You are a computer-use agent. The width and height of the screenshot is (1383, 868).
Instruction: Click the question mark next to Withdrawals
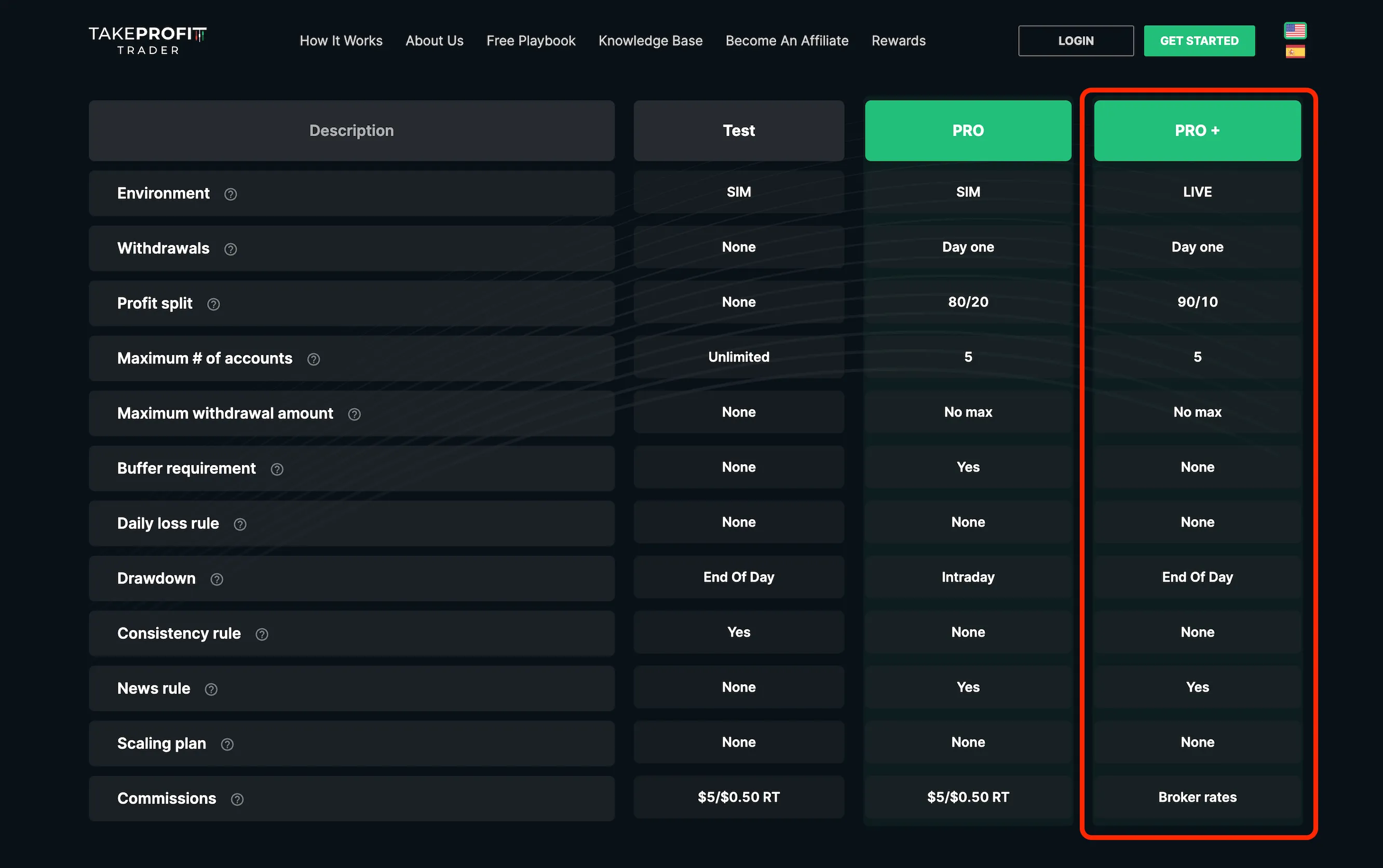[230, 249]
